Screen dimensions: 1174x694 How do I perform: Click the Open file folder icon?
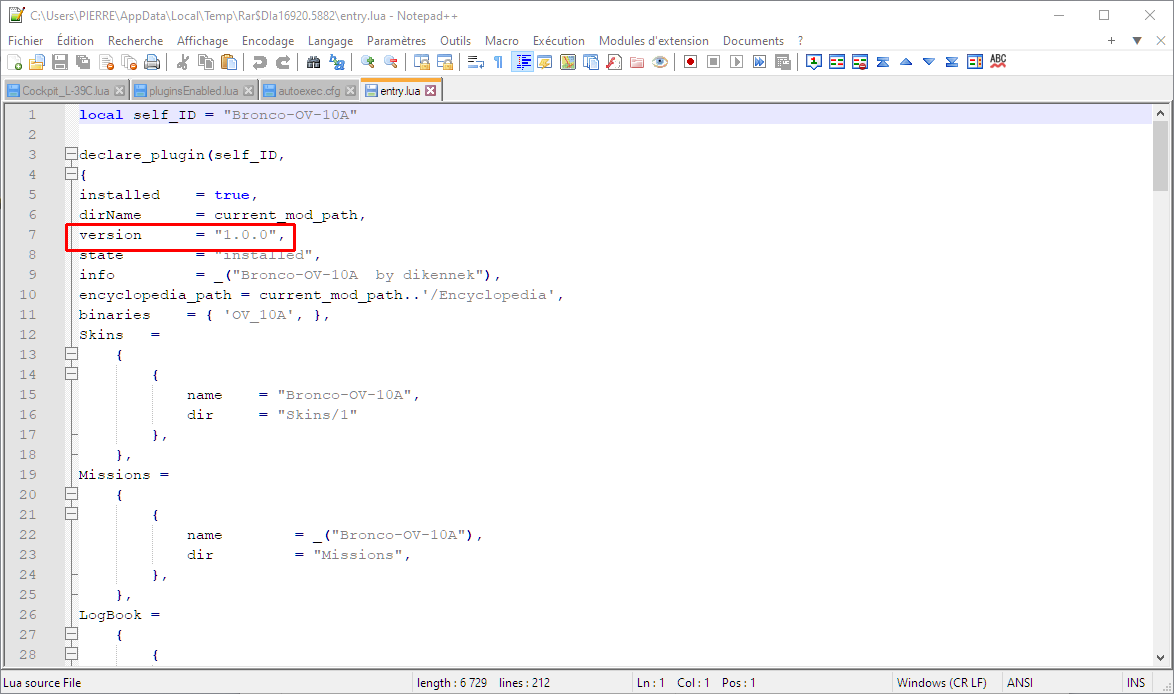tap(37, 62)
